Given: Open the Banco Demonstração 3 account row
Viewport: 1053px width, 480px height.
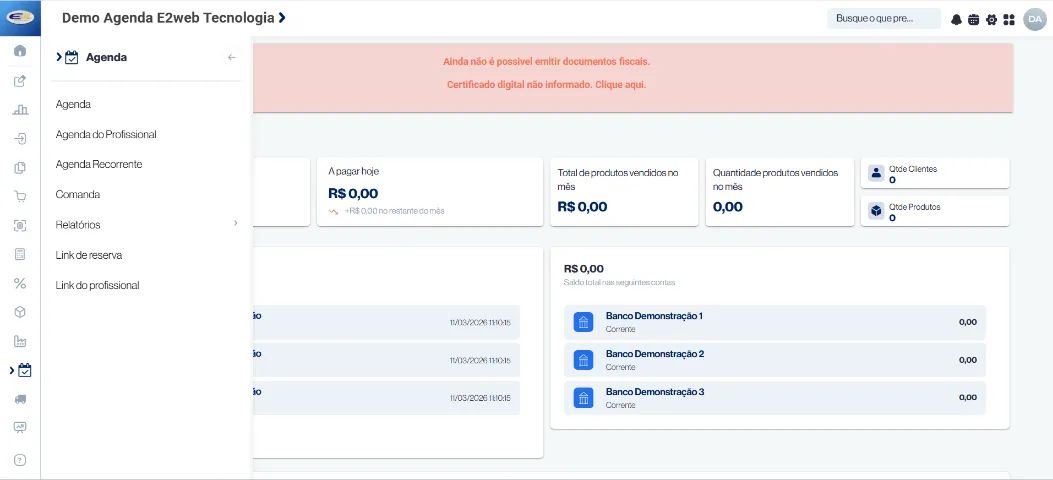Looking at the screenshot, I should coord(775,398).
